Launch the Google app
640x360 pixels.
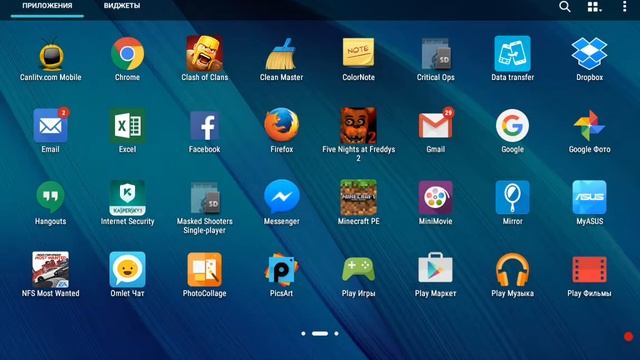(512, 125)
